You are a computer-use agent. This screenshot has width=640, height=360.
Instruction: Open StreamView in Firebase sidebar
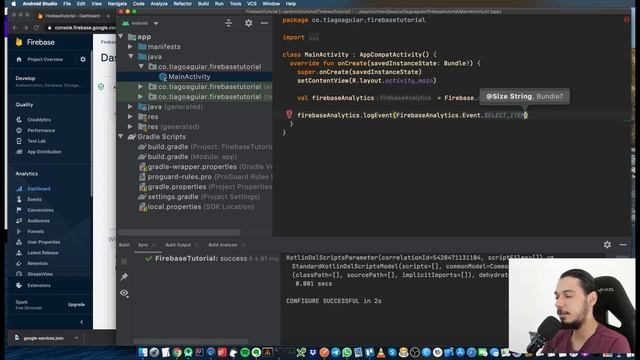[40, 274]
